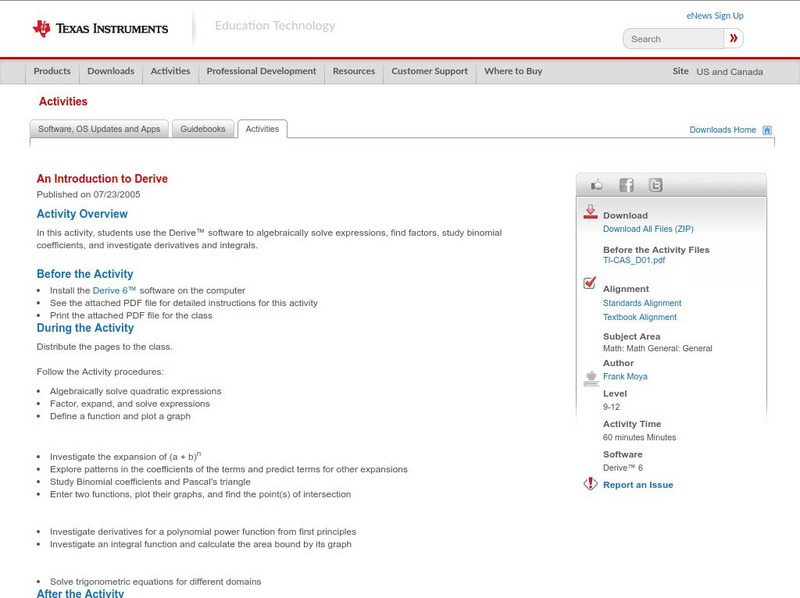The image size is (800, 598).
Task: Click the 'An Introduction to Derive' title
Action: coord(102,179)
